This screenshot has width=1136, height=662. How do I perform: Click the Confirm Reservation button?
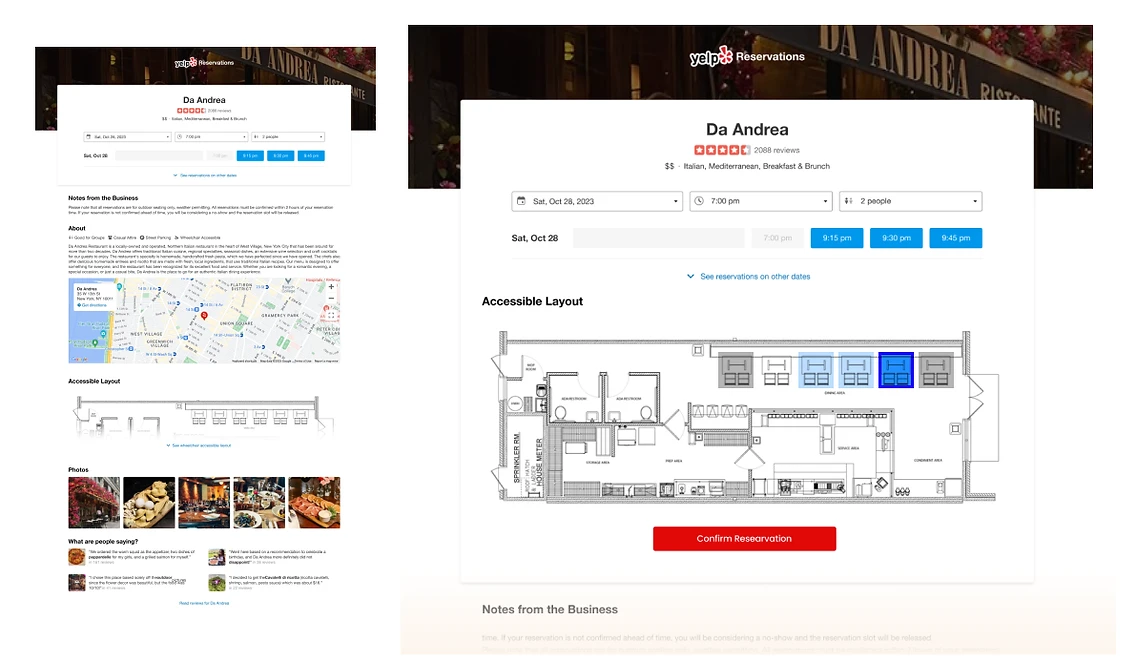pyautogui.click(x=744, y=538)
